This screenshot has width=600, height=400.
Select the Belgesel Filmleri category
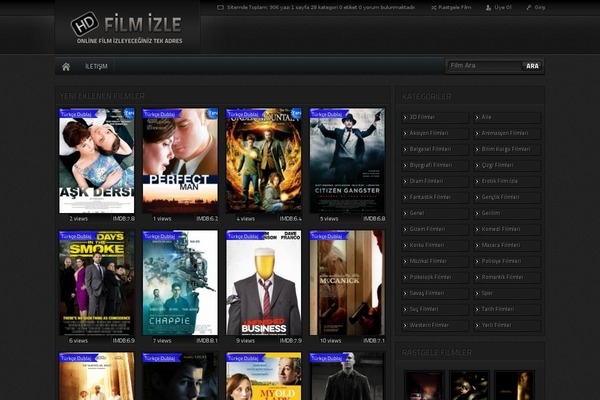pos(435,149)
